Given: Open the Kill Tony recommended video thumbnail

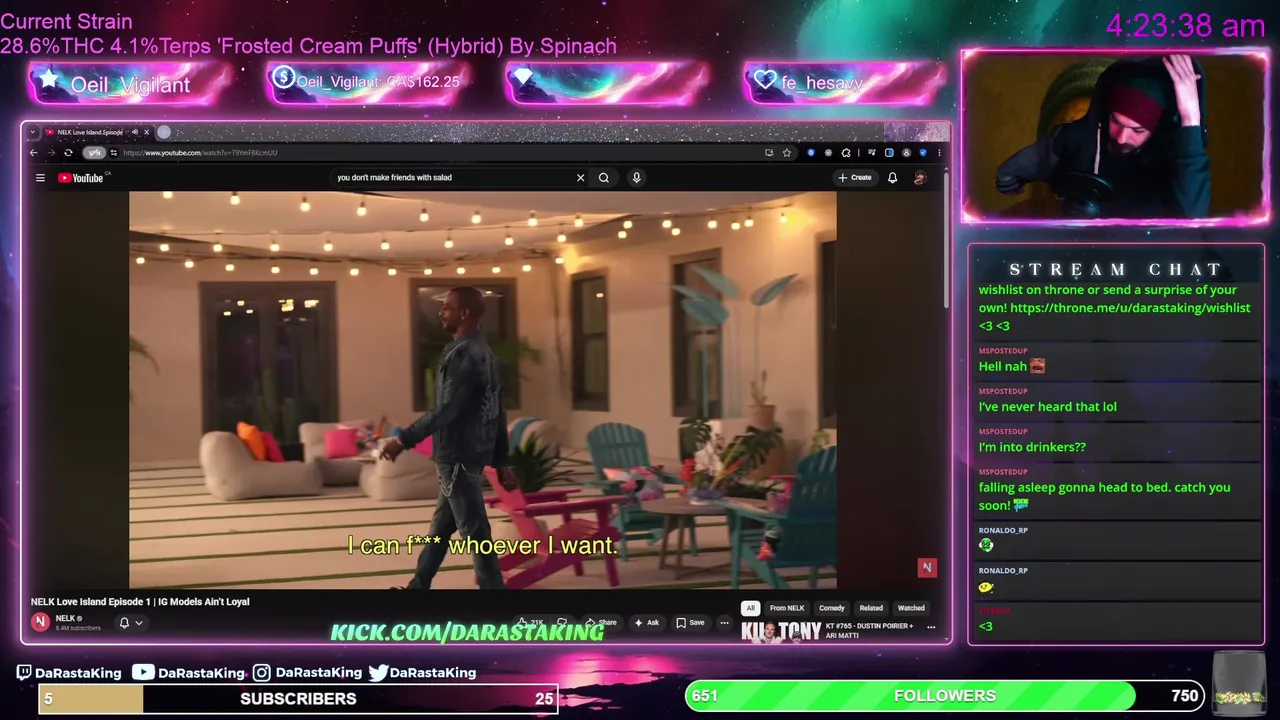Looking at the screenshot, I should [781, 632].
